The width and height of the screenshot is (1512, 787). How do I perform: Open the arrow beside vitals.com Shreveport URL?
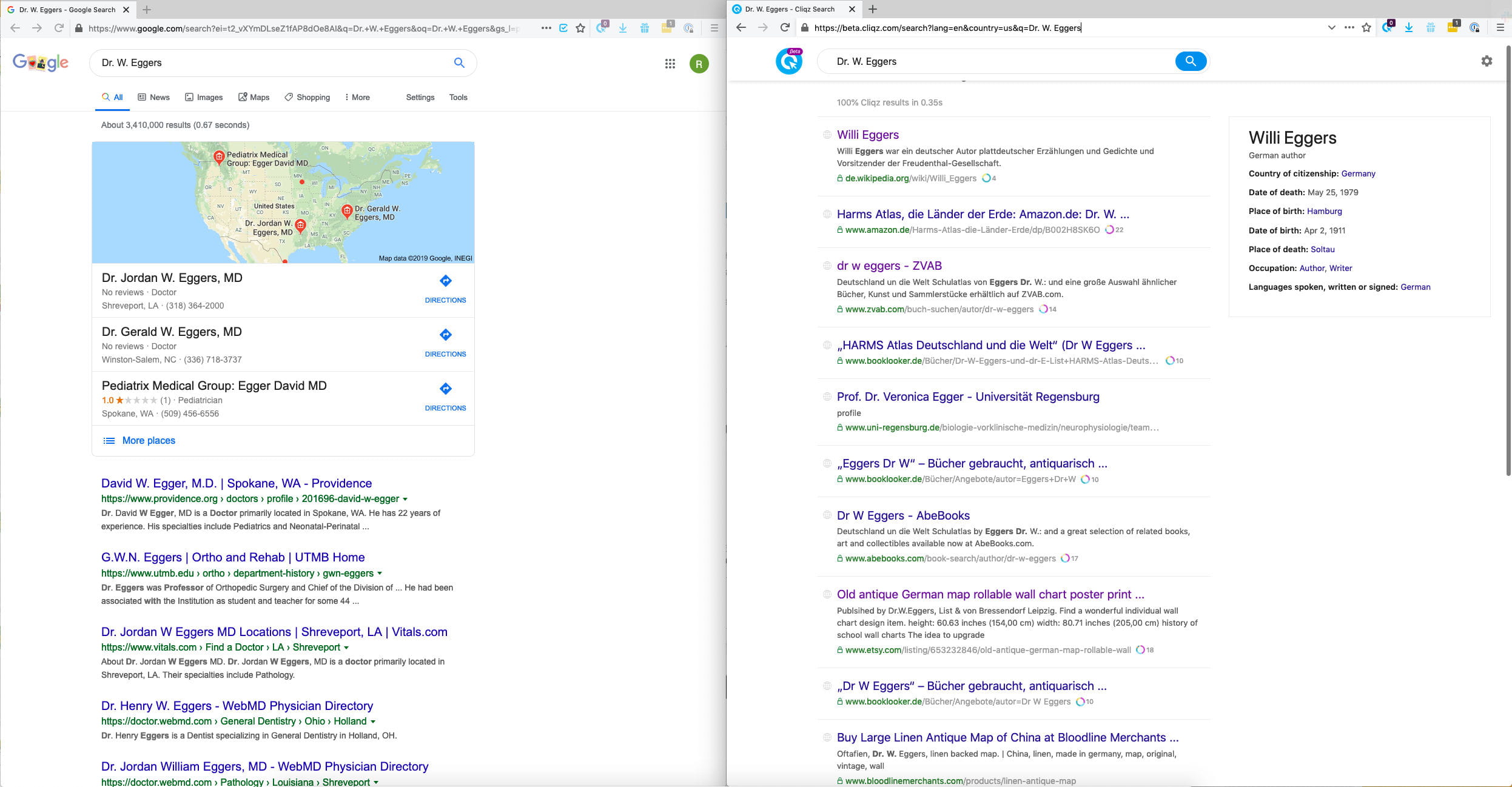pos(346,648)
